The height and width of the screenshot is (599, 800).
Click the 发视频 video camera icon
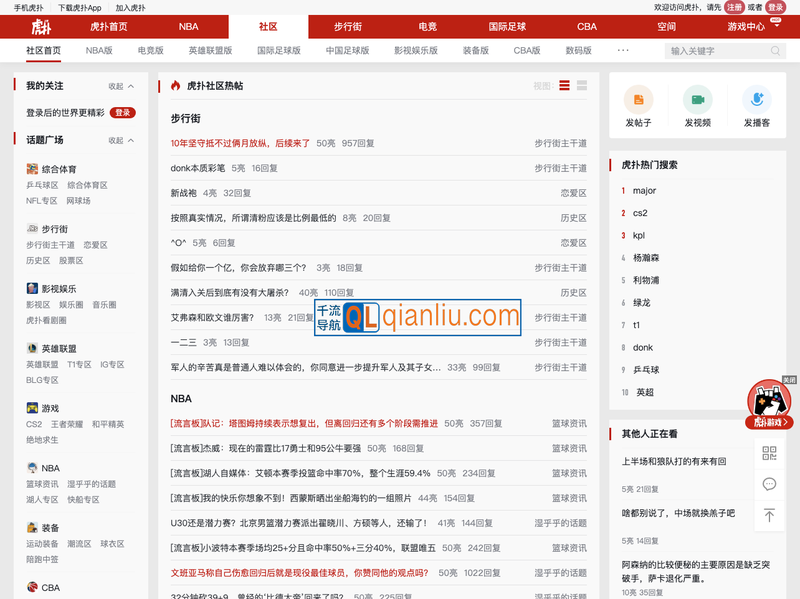697,99
